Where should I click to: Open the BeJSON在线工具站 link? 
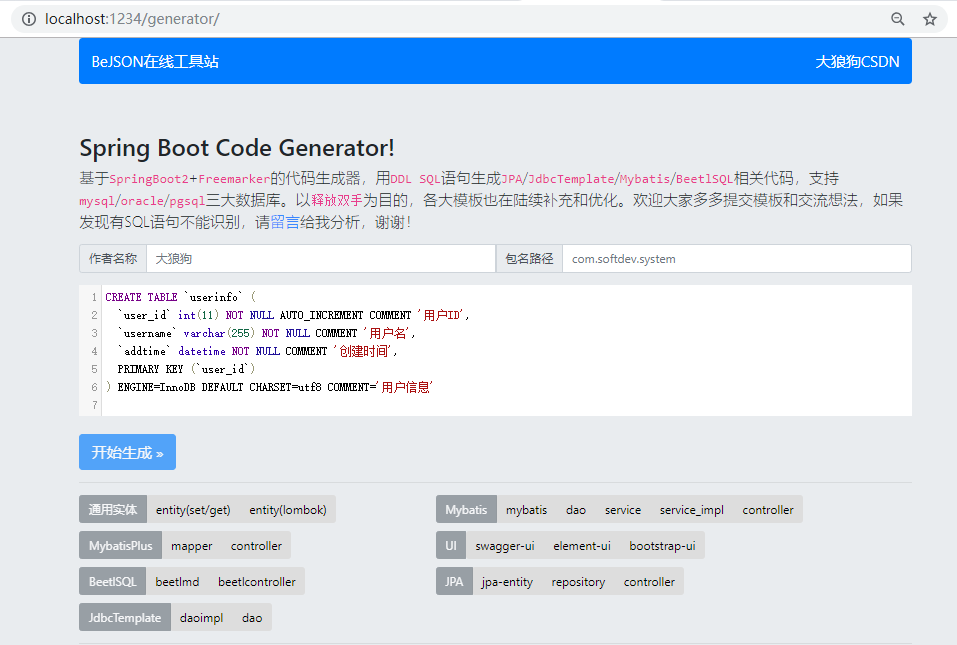tap(155, 61)
